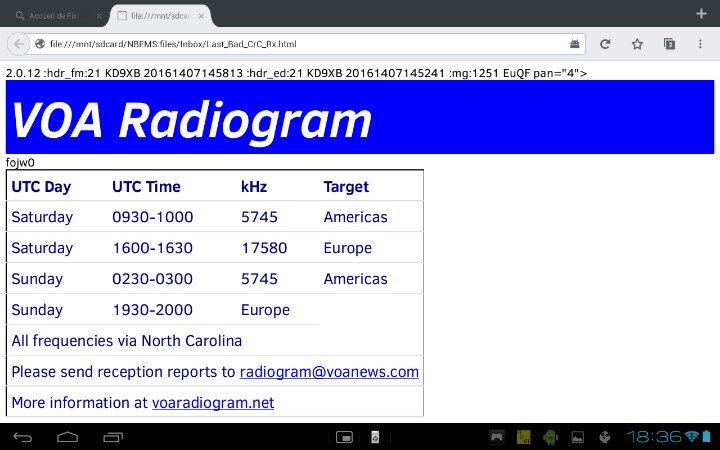Open the picture notification icon
The height and width of the screenshot is (450, 720).
point(578,437)
